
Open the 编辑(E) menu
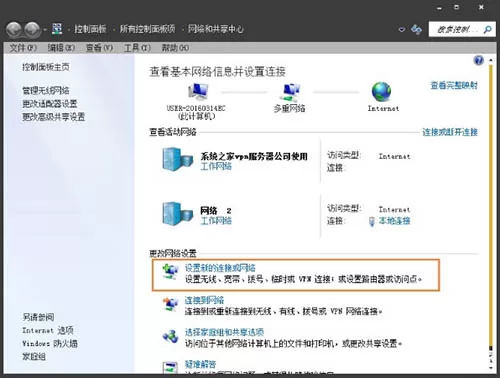pyautogui.click(x=61, y=48)
